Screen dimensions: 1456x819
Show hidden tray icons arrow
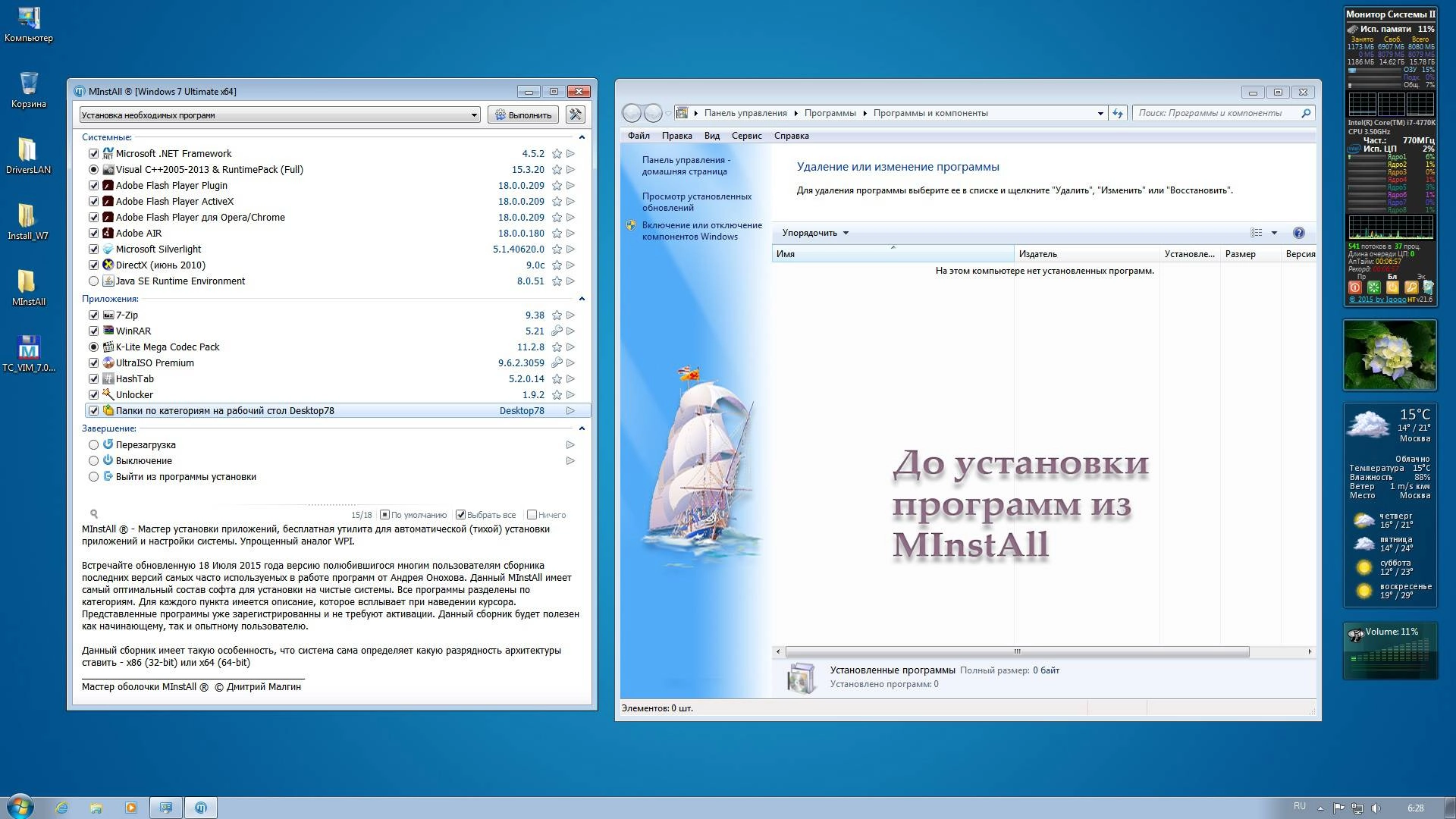[1320, 808]
